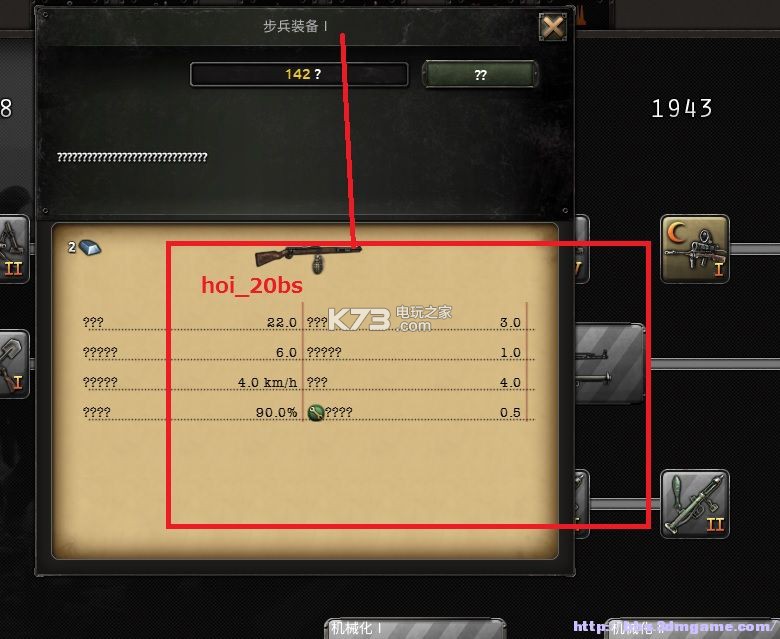Click the 1943 year column header
Viewport: 780px width, 639px height.
(682, 108)
